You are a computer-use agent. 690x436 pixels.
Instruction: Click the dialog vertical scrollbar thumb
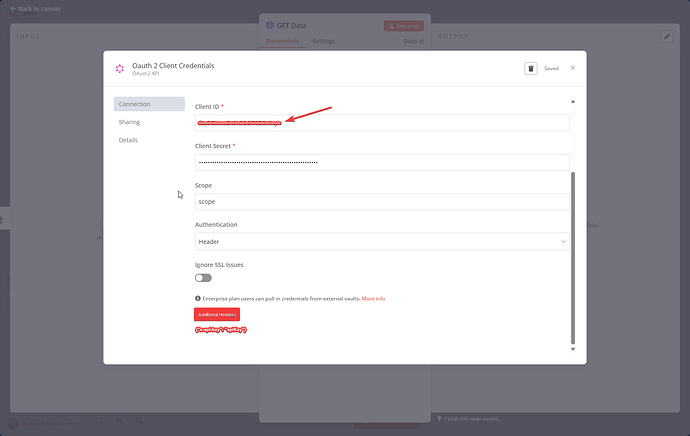coord(573,258)
